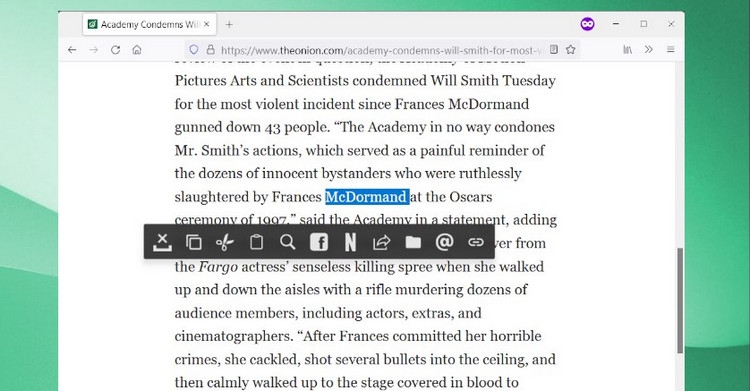Click the share arrow icon in popup toolbar
This screenshot has width=750, height=391.
382,242
